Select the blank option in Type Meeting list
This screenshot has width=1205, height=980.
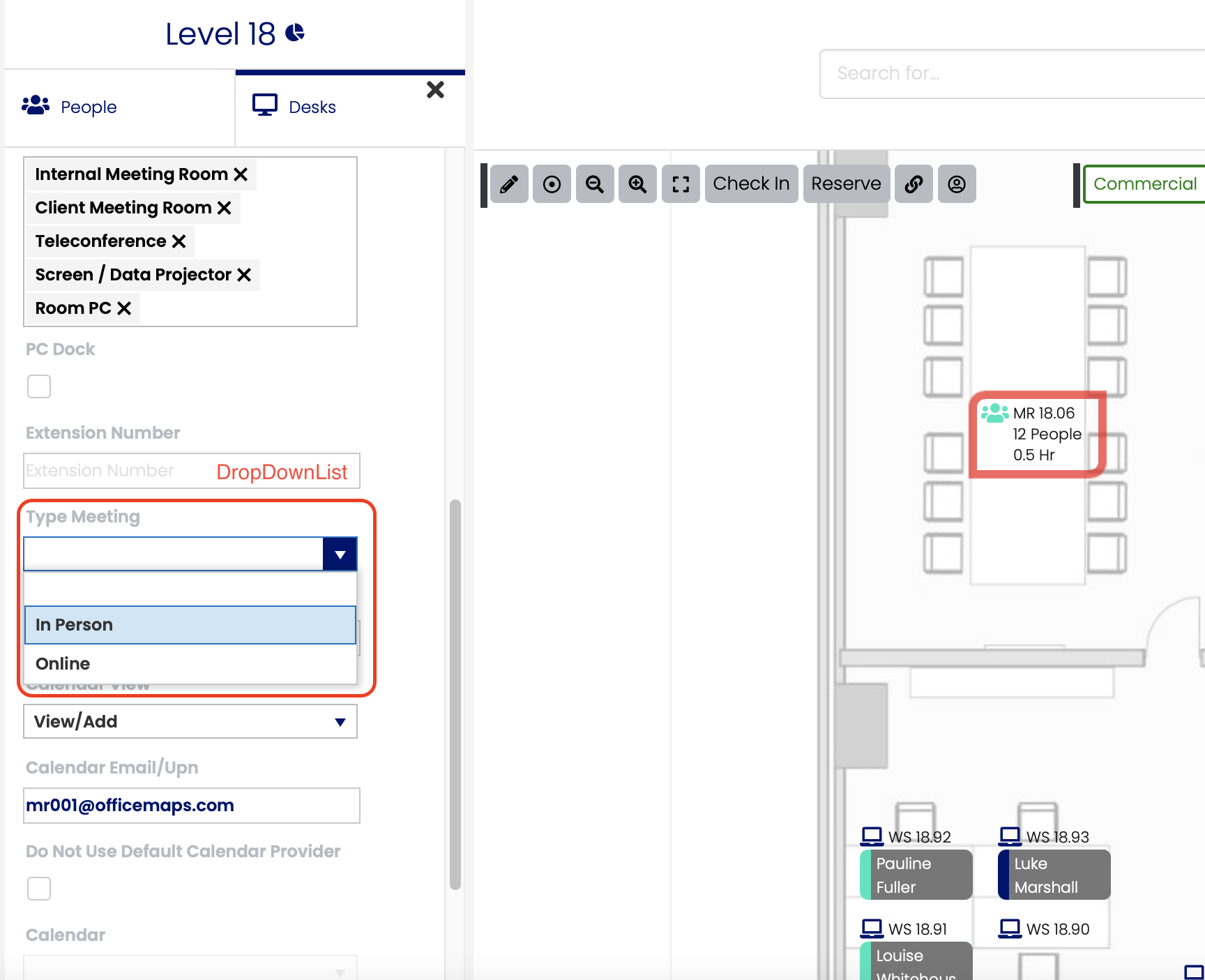point(190,589)
